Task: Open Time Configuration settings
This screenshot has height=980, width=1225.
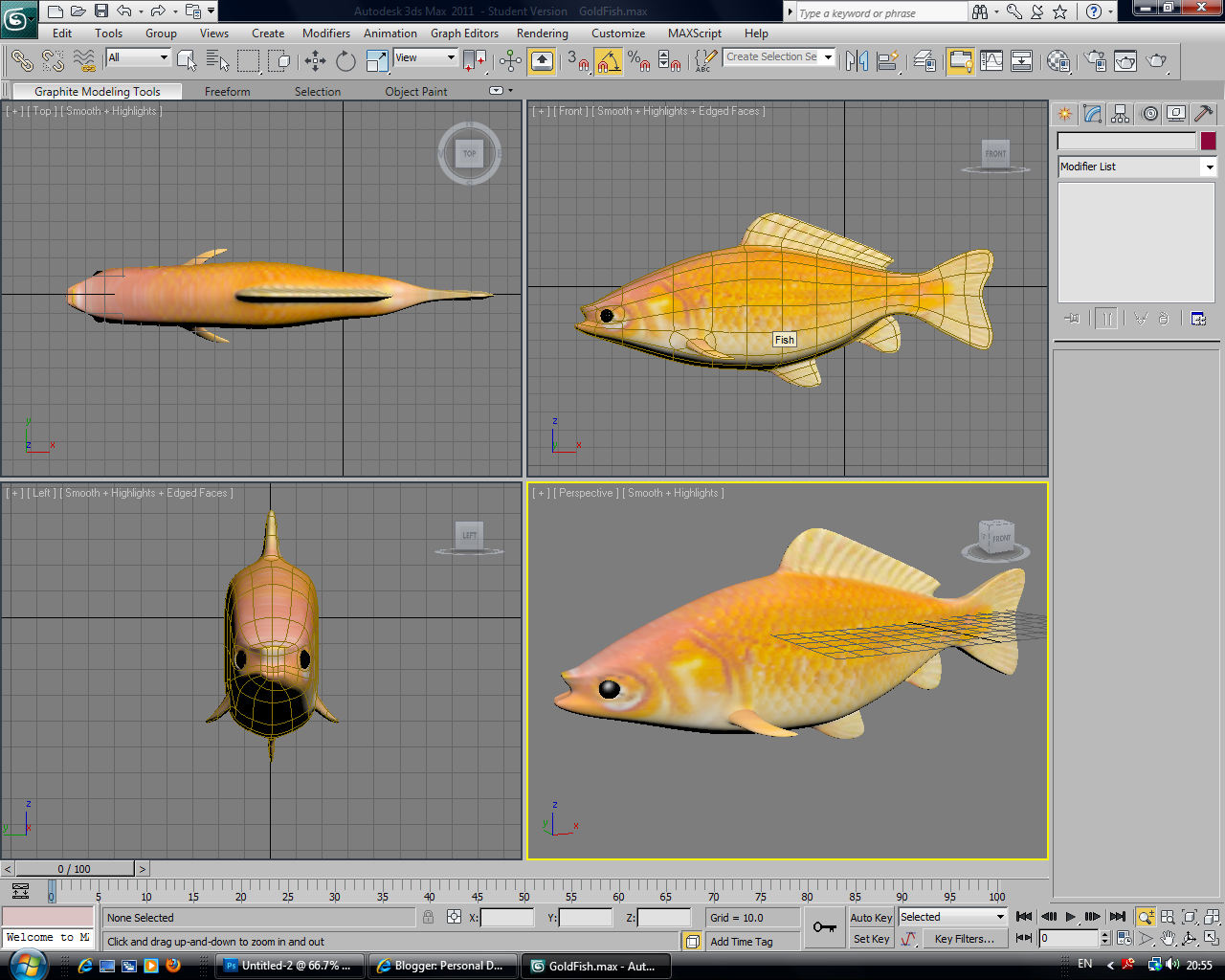Action: coord(1124,938)
